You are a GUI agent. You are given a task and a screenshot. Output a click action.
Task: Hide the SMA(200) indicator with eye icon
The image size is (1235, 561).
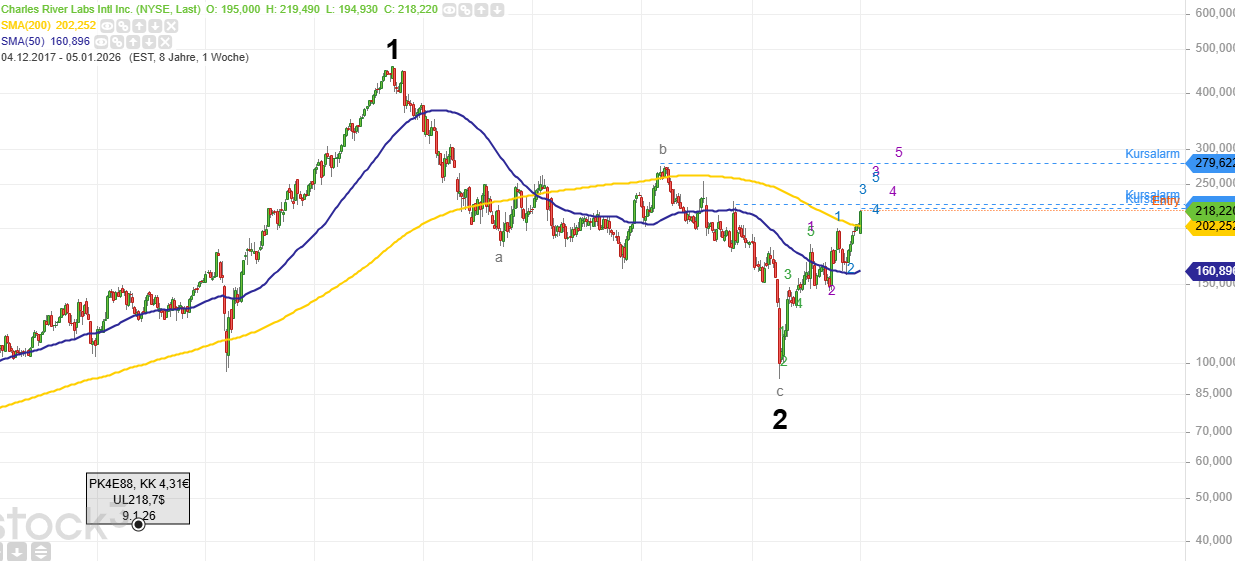pyautogui.click(x=108, y=26)
